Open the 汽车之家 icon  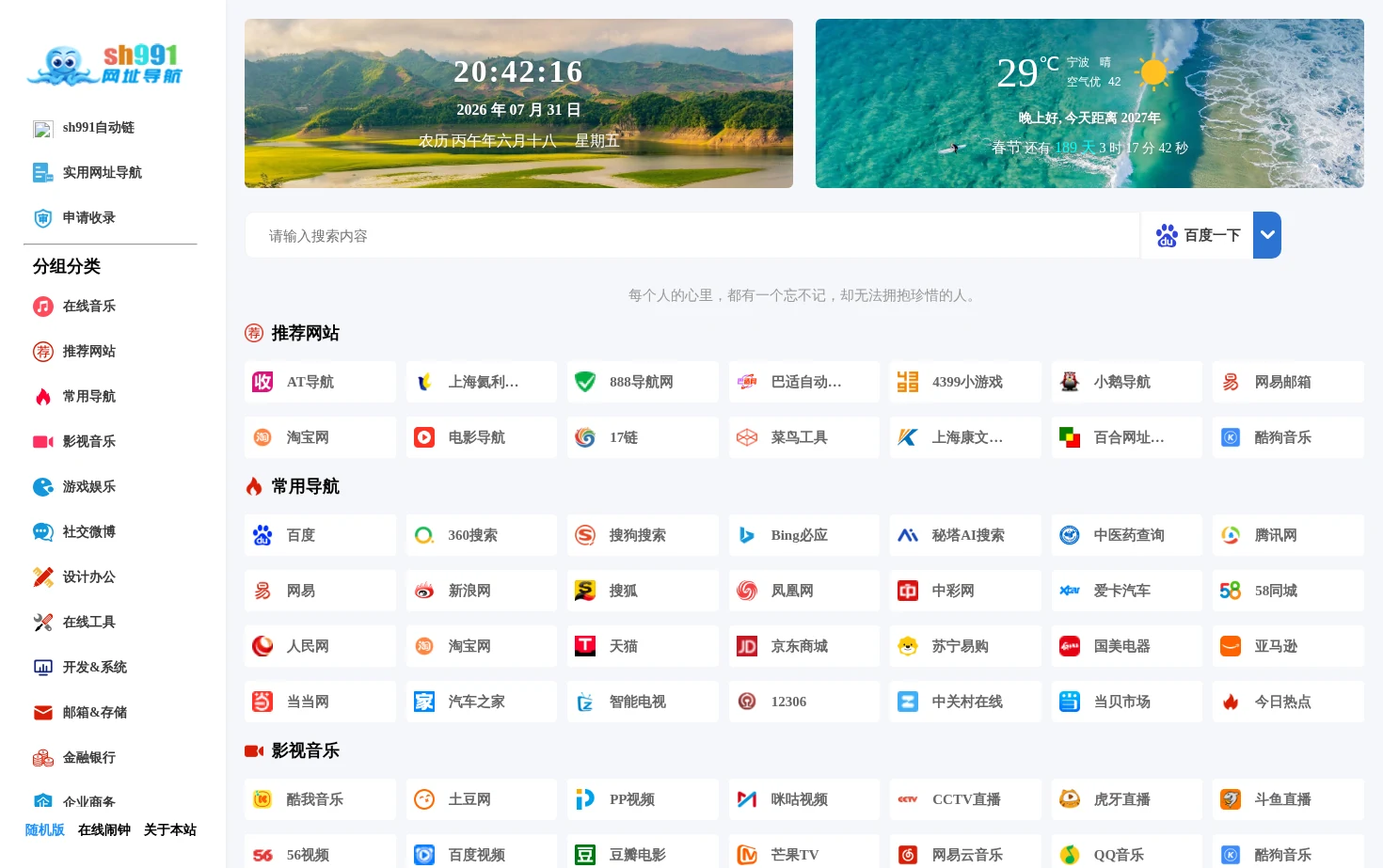click(x=424, y=702)
